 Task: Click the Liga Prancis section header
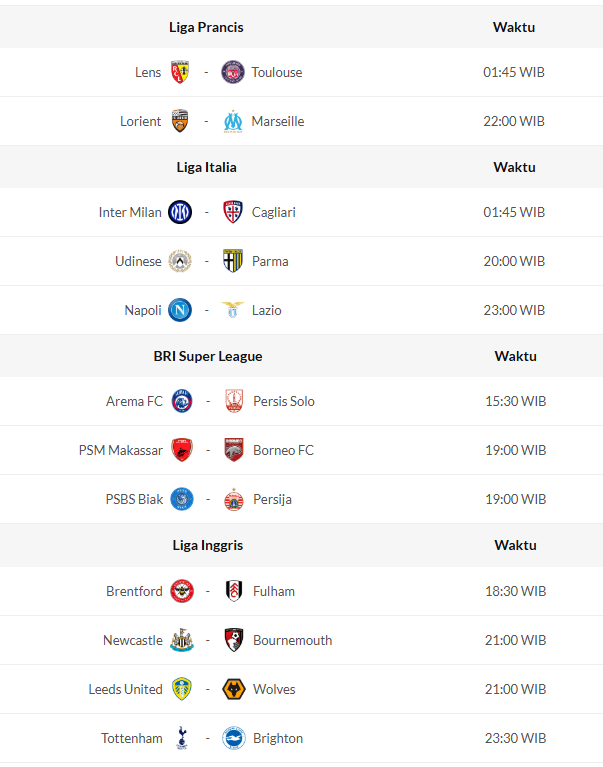[206, 27]
